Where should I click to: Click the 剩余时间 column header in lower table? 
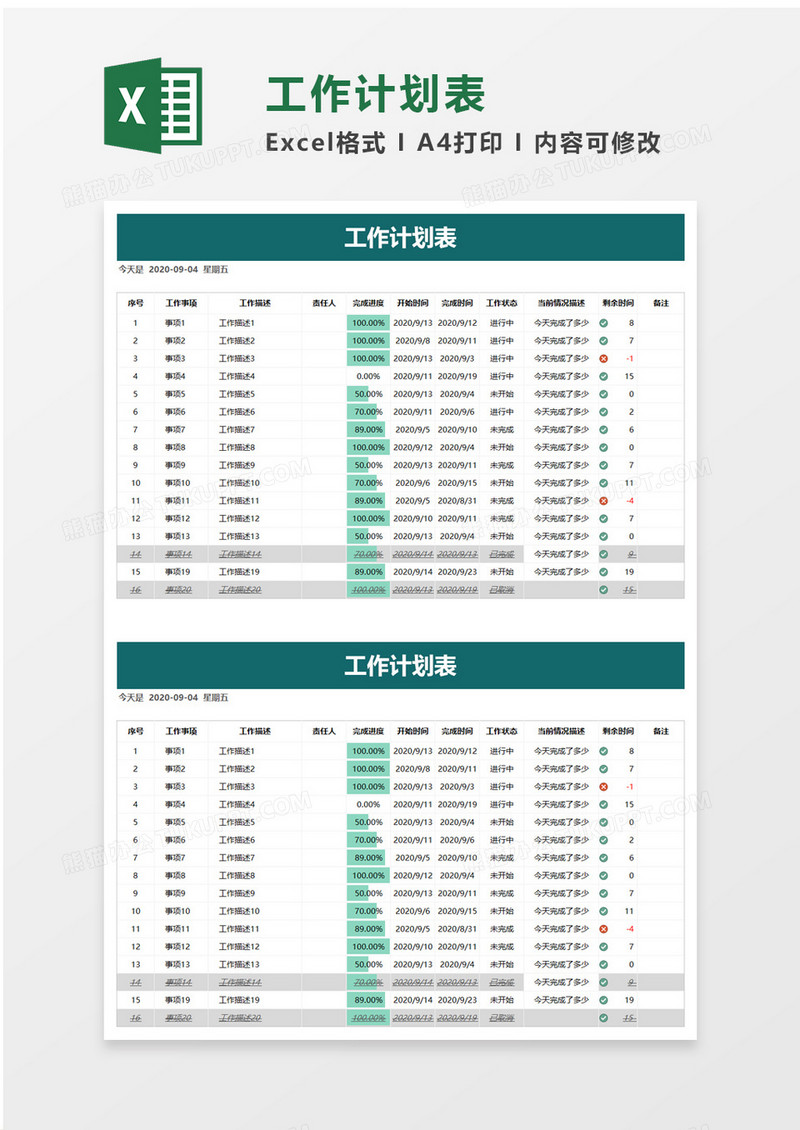point(618,731)
